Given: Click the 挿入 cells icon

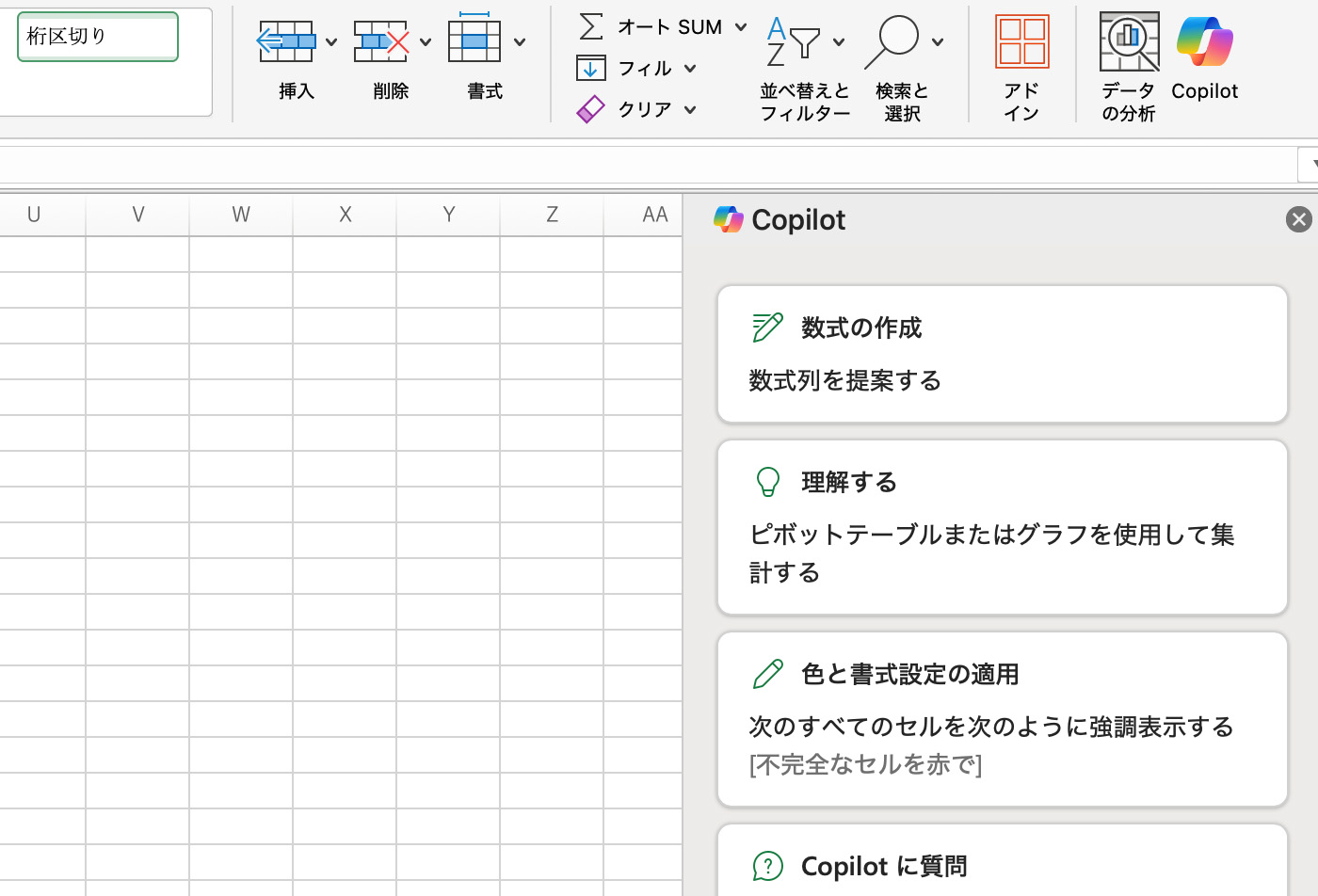Looking at the screenshot, I should pos(286,42).
